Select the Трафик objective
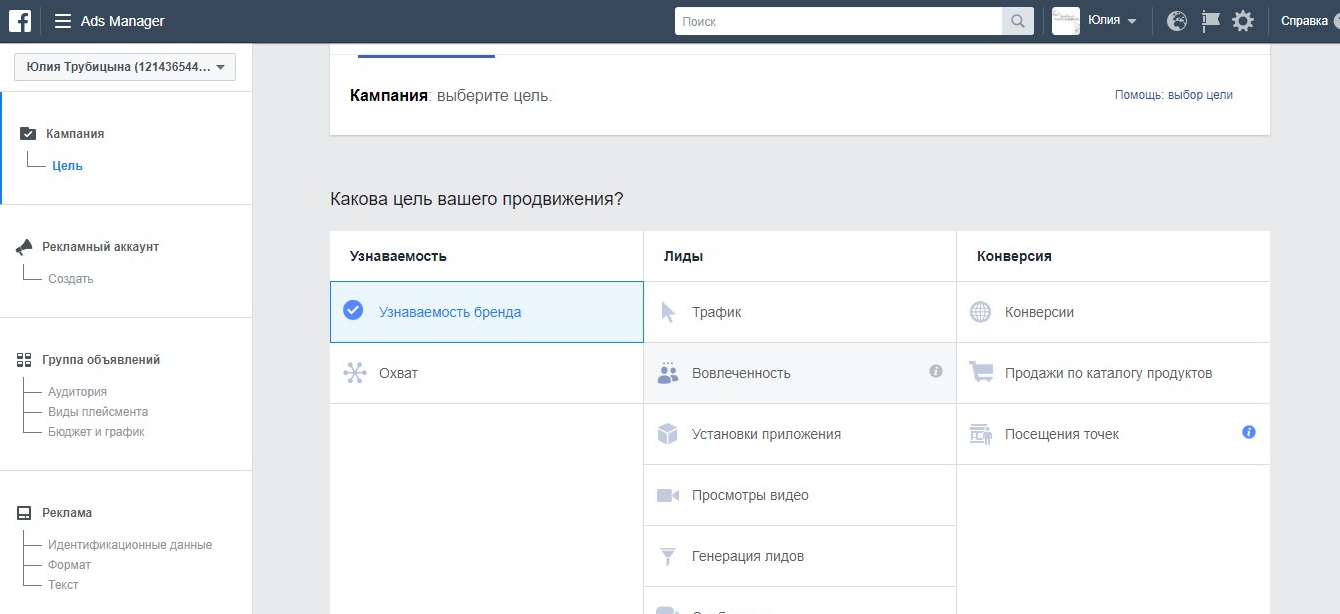1340x614 pixels. (716, 312)
